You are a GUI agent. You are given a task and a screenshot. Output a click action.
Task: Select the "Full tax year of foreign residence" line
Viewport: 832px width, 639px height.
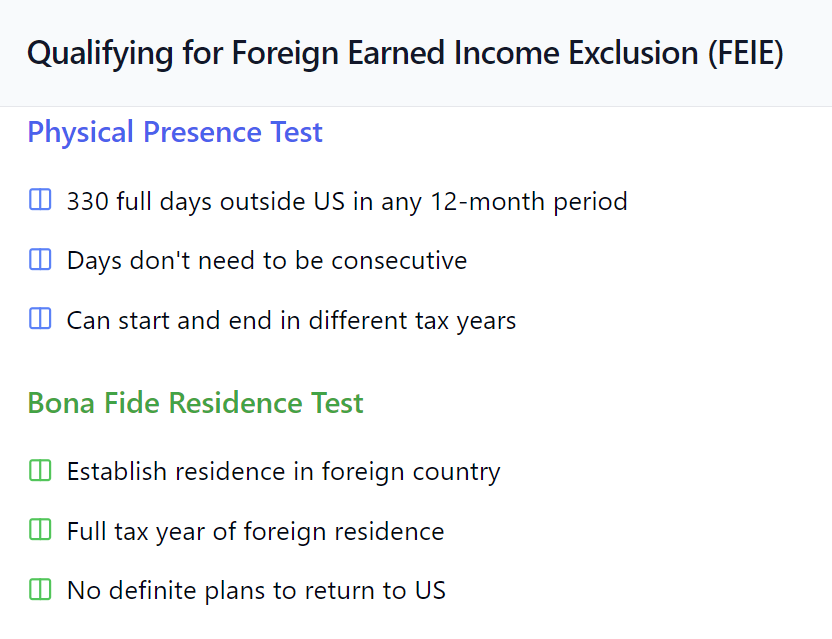coord(255,531)
